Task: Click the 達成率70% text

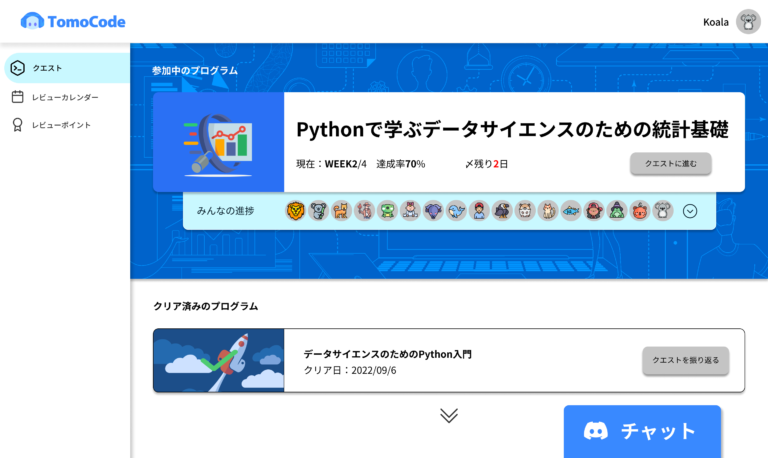Action: click(401, 164)
